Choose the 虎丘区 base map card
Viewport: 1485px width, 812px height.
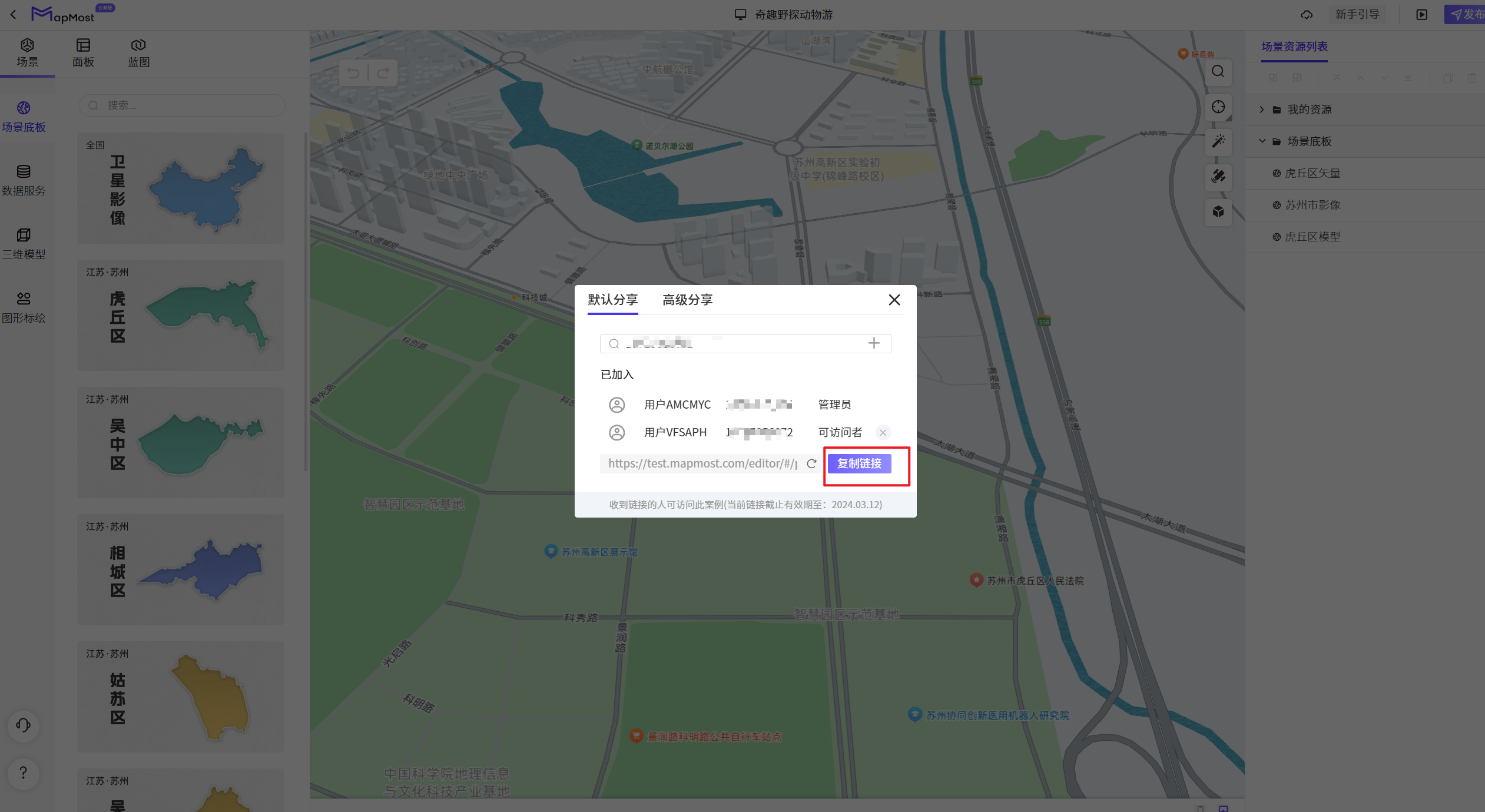pyautogui.click(x=181, y=315)
